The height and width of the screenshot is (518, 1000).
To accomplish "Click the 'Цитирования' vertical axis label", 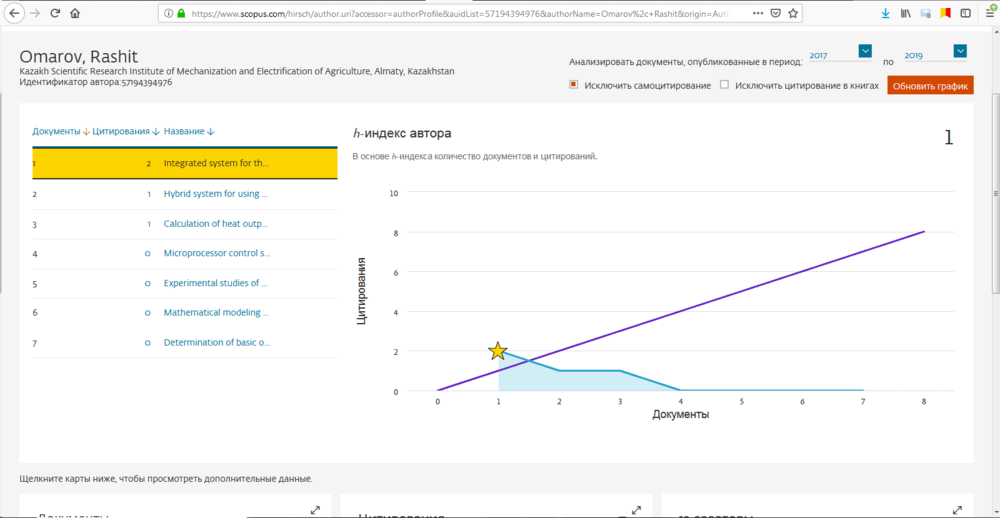I will (362, 291).
